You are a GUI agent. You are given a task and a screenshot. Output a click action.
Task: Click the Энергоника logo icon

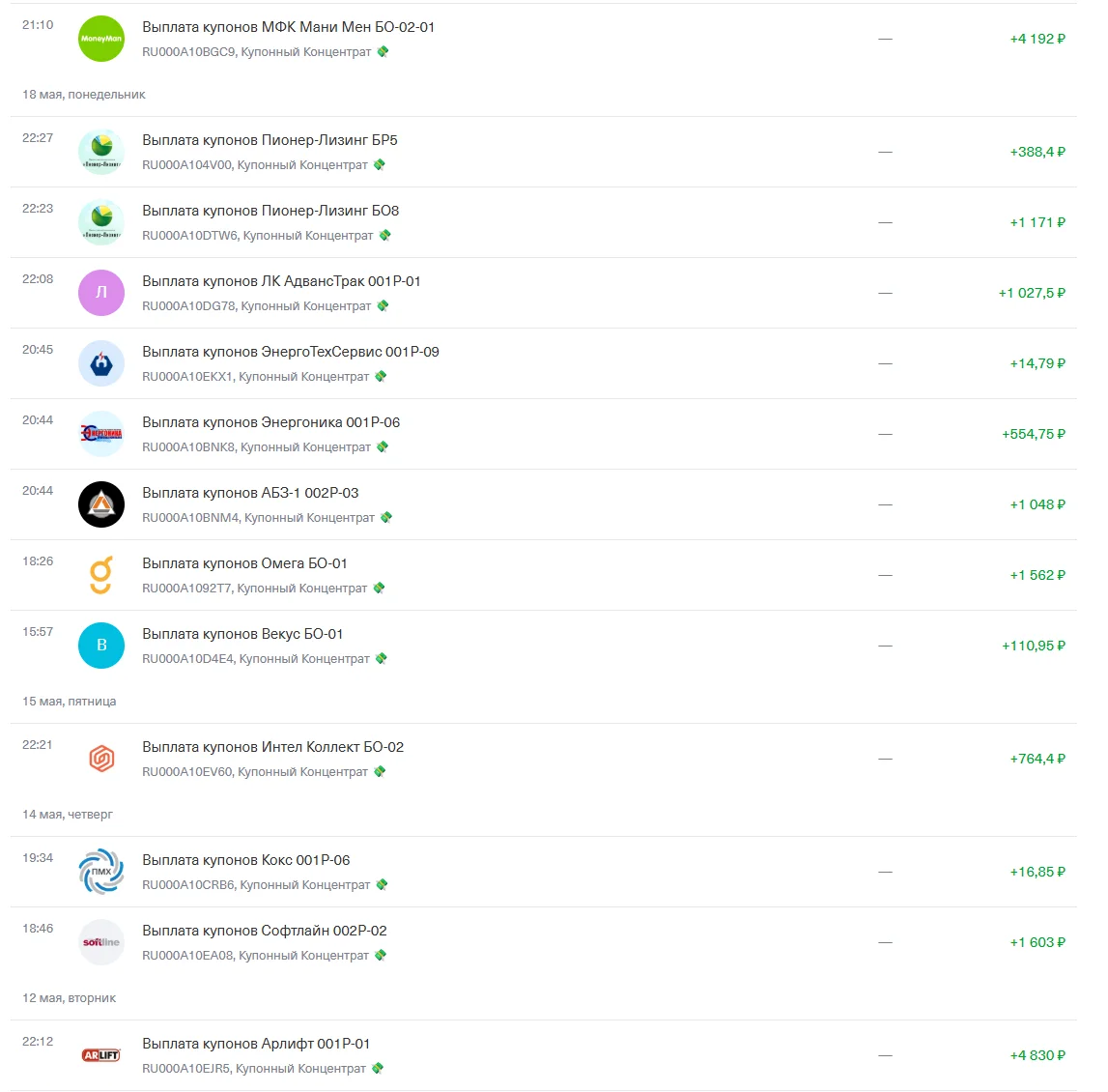click(101, 434)
